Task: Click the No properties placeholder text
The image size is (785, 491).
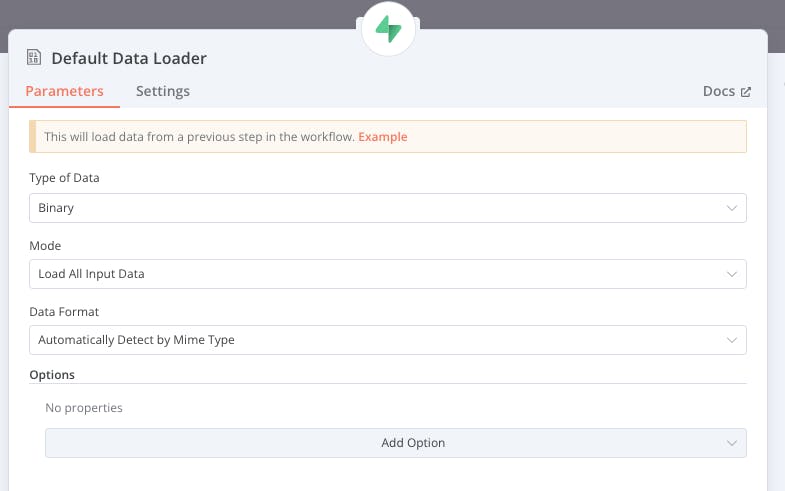Action: tap(84, 408)
